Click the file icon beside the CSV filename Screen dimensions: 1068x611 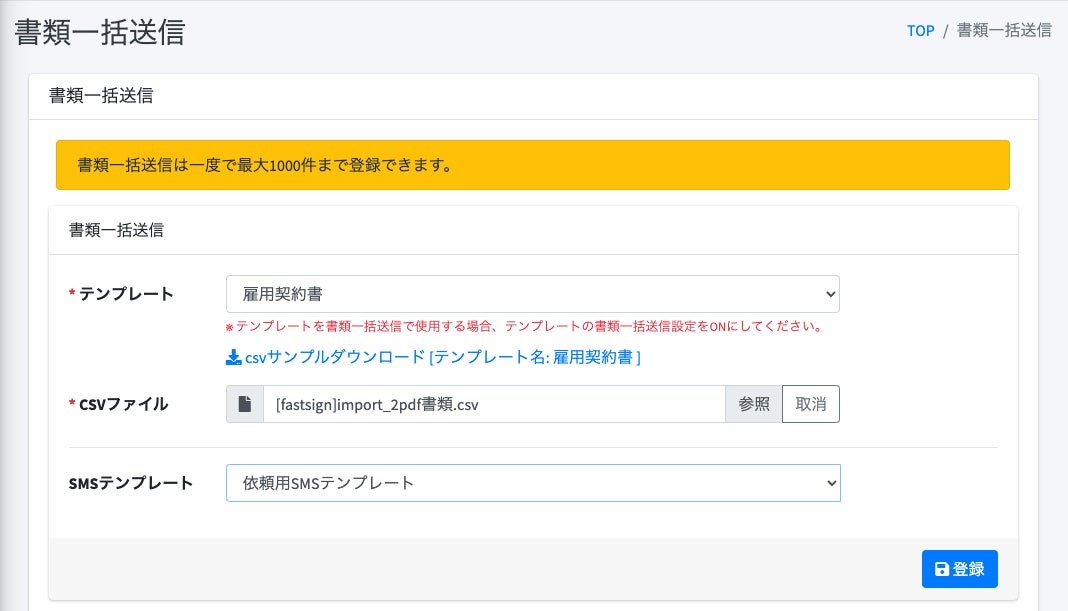tap(245, 404)
